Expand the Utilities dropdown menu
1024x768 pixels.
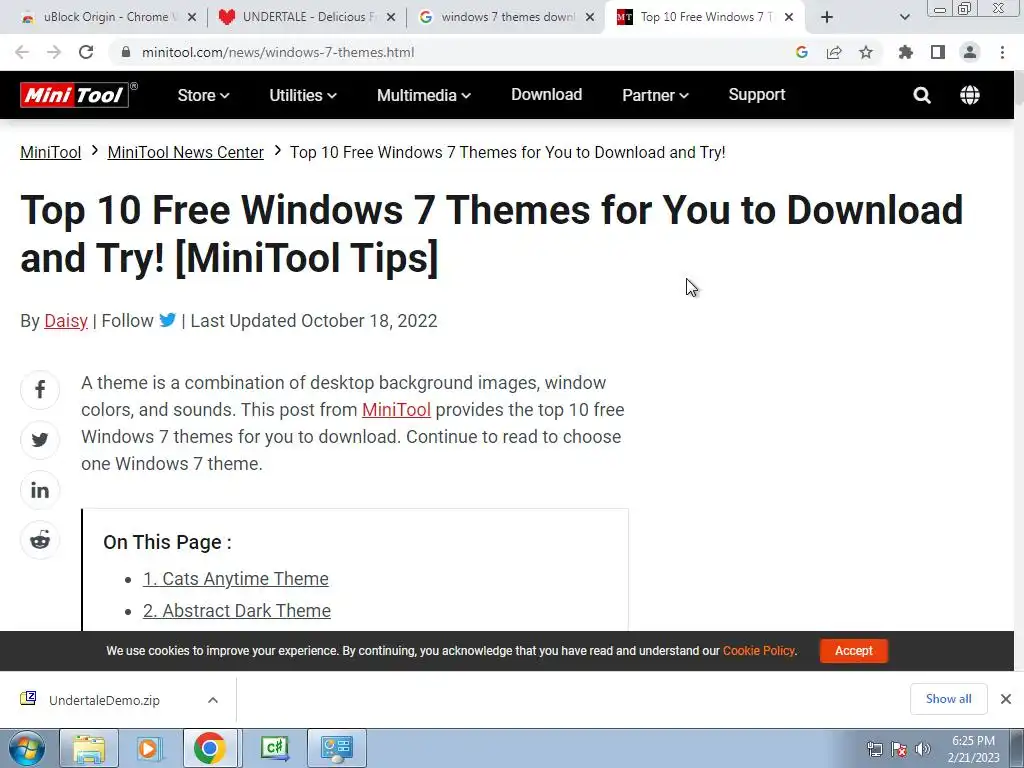pos(303,95)
